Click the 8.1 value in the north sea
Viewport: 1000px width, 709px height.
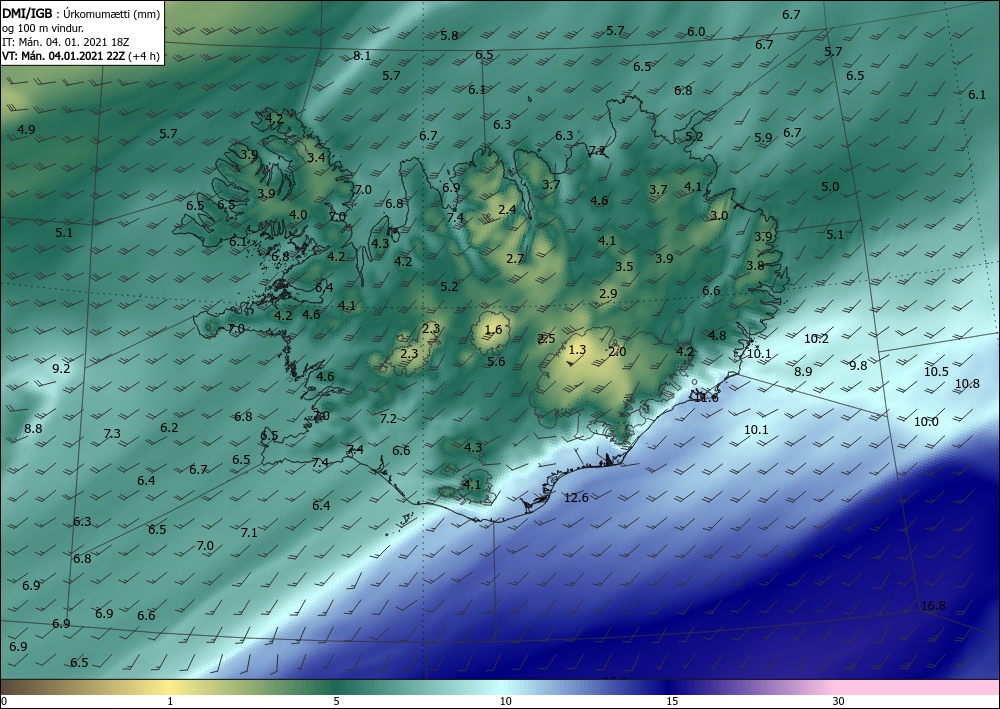[x=362, y=55]
